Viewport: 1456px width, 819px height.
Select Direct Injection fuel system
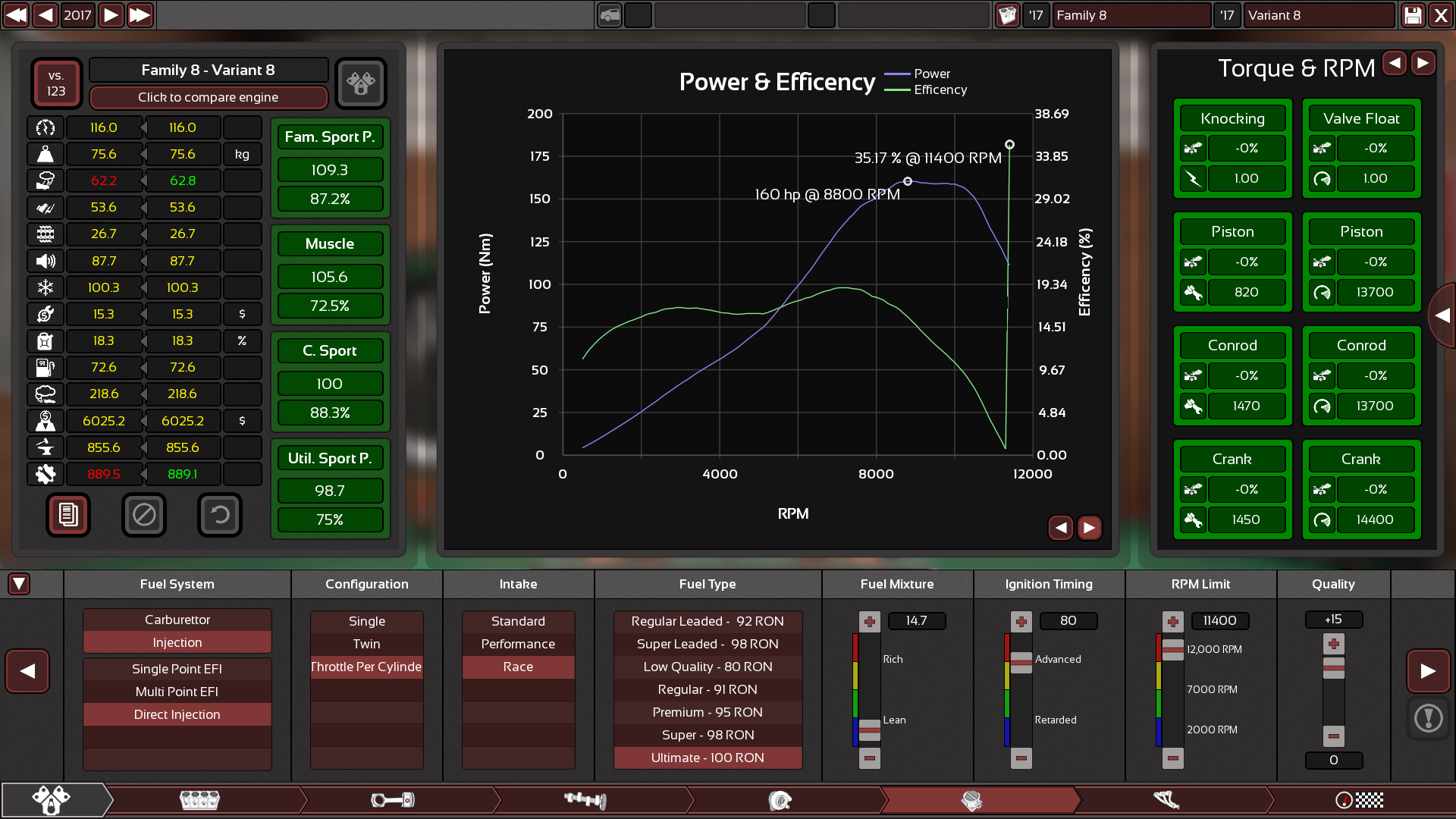click(x=177, y=714)
